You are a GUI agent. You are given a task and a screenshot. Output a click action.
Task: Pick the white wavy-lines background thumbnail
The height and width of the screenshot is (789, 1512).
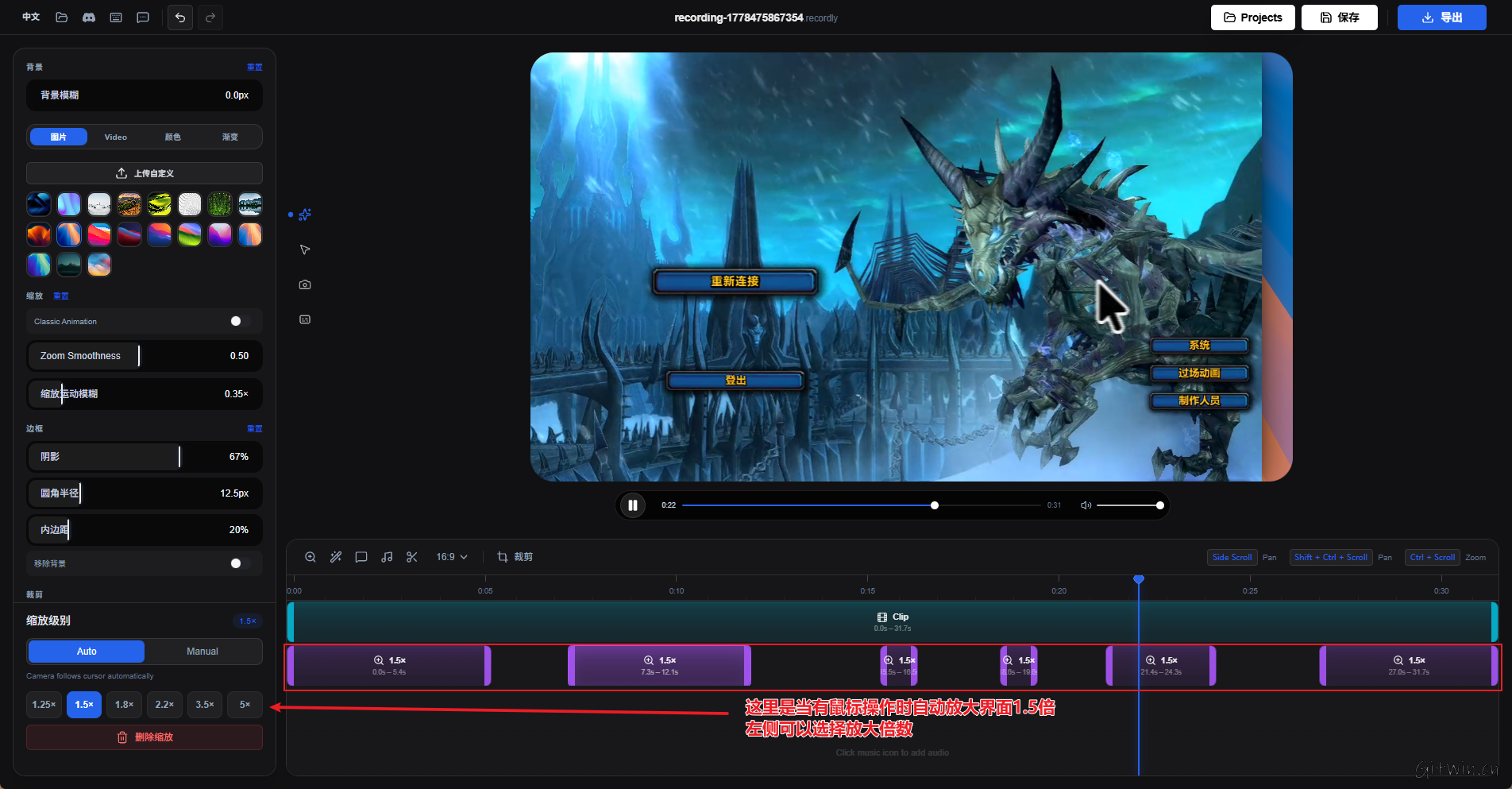pos(190,204)
